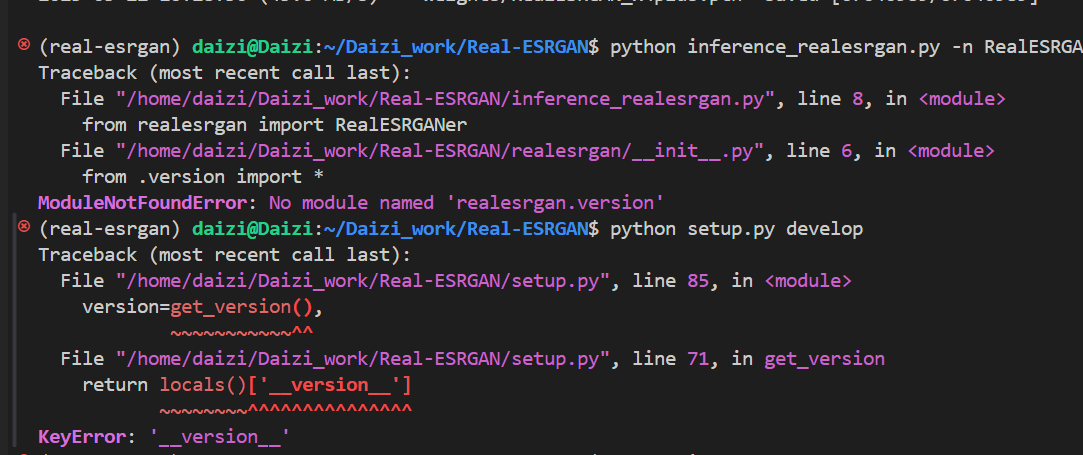Click "from .version import *" line

203,177
